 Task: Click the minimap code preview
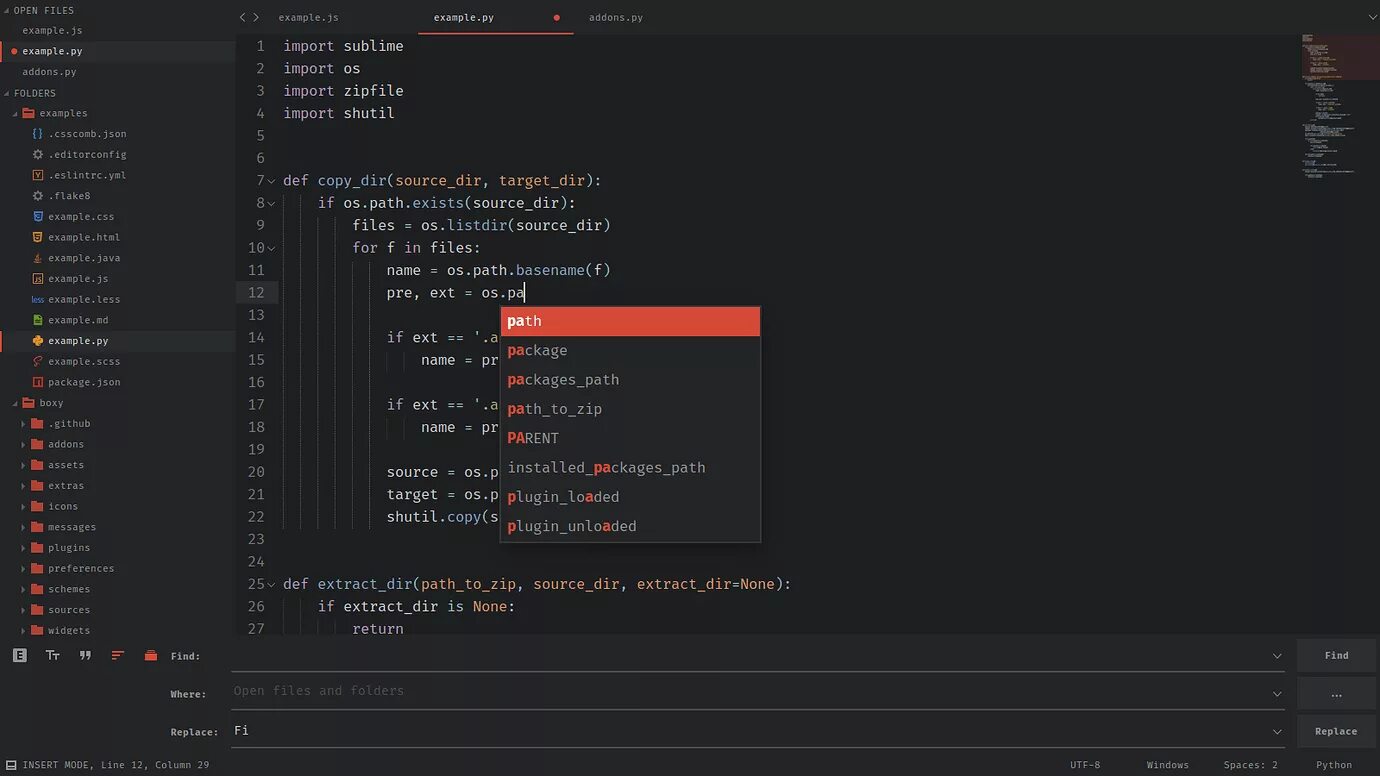(x=1340, y=108)
